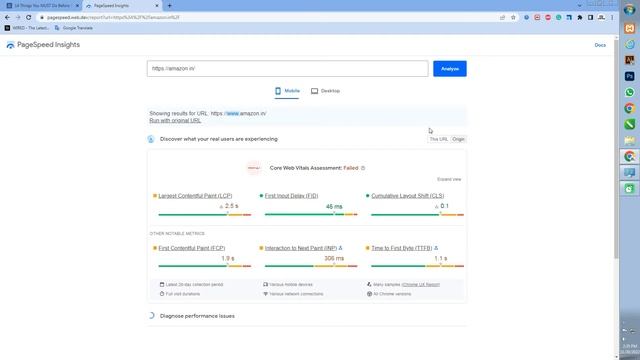
Task: Click the experimental flask icon beside INP
Action: point(340,248)
